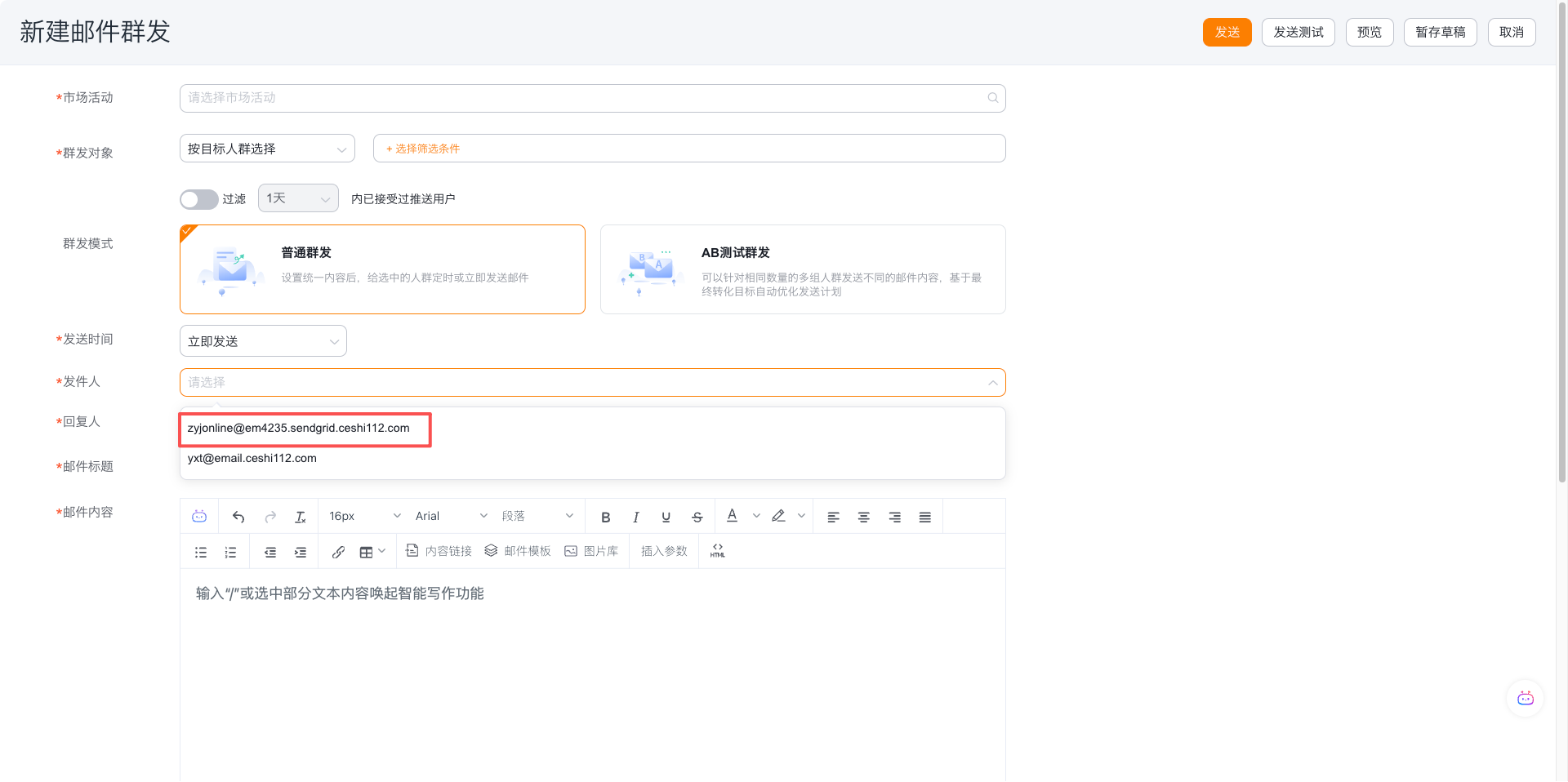Click the orange 发送 send button
This screenshot has height=782, width=1568.
[x=1227, y=32]
